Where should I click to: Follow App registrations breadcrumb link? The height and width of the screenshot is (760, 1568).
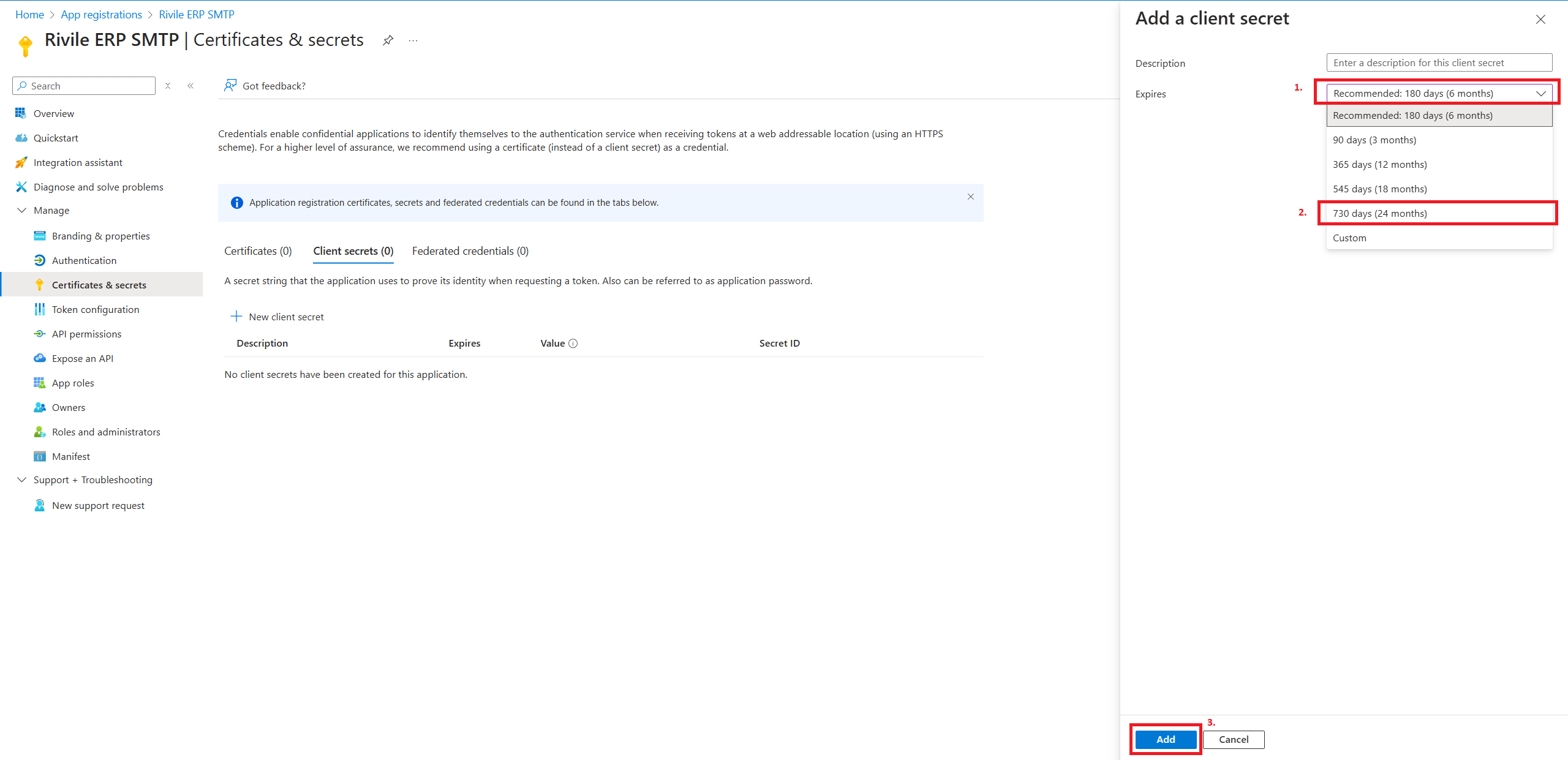pos(101,15)
